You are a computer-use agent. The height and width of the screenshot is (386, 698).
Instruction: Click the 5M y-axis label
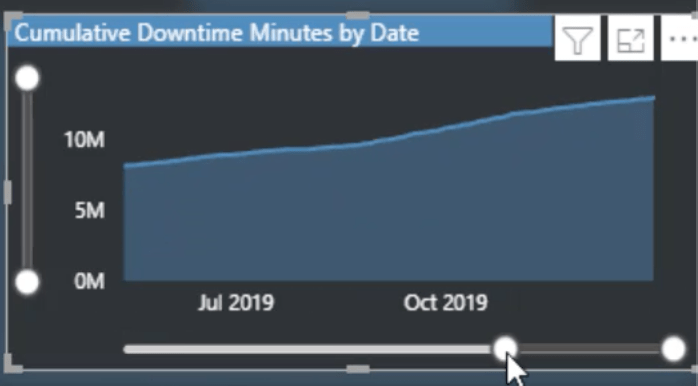[90, 210]
